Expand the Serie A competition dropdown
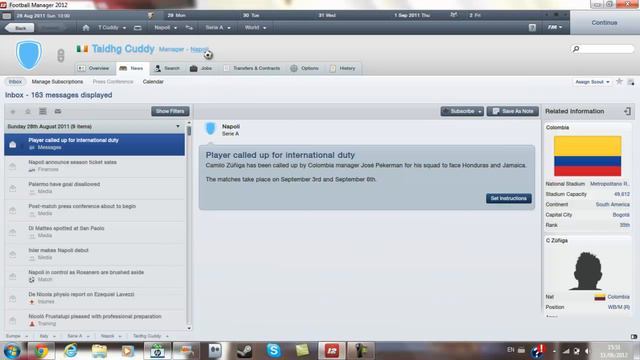Image resolution: width=640 pixels, height=360 pixels. coord(218,28)
